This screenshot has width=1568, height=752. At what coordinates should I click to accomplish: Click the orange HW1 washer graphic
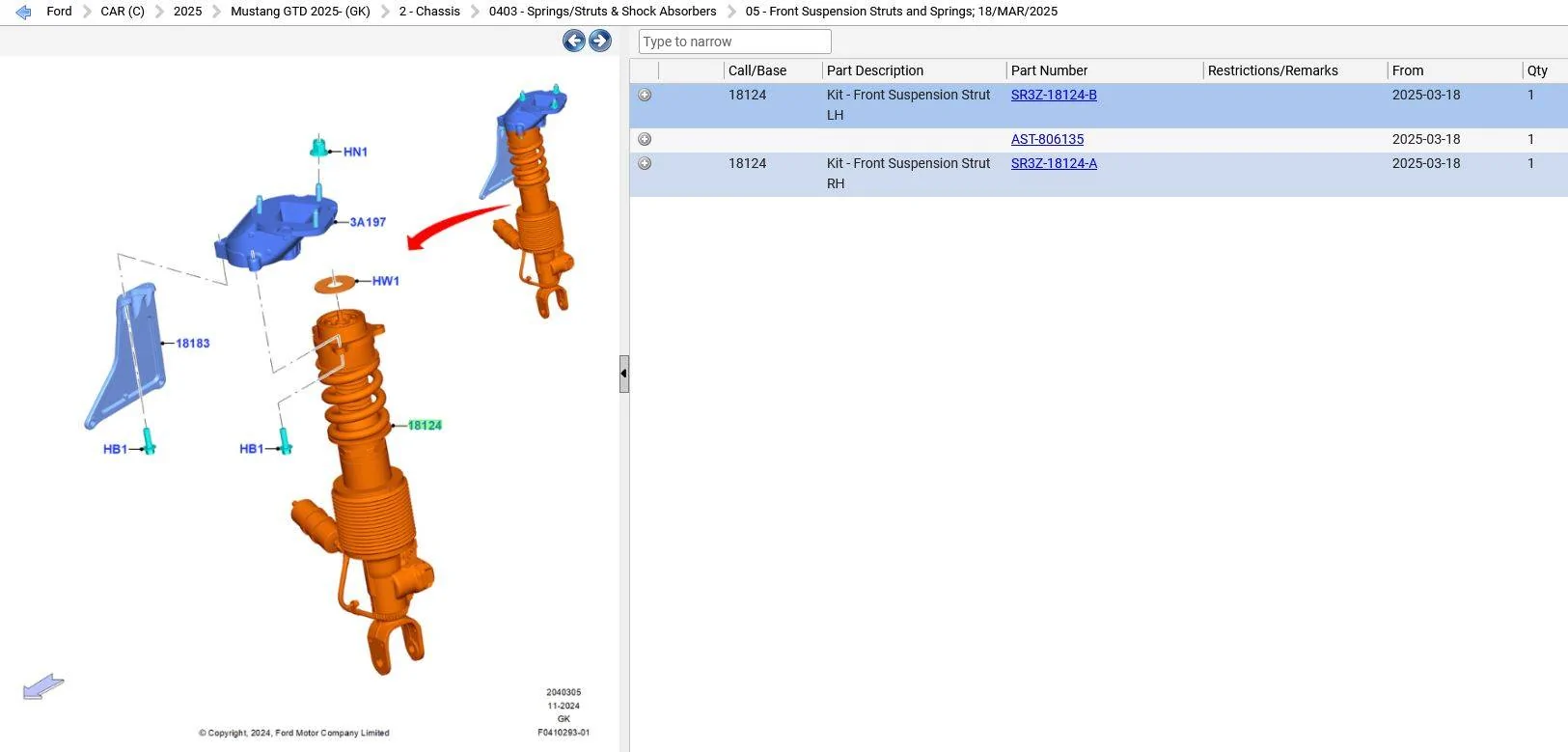pos(335,284)
